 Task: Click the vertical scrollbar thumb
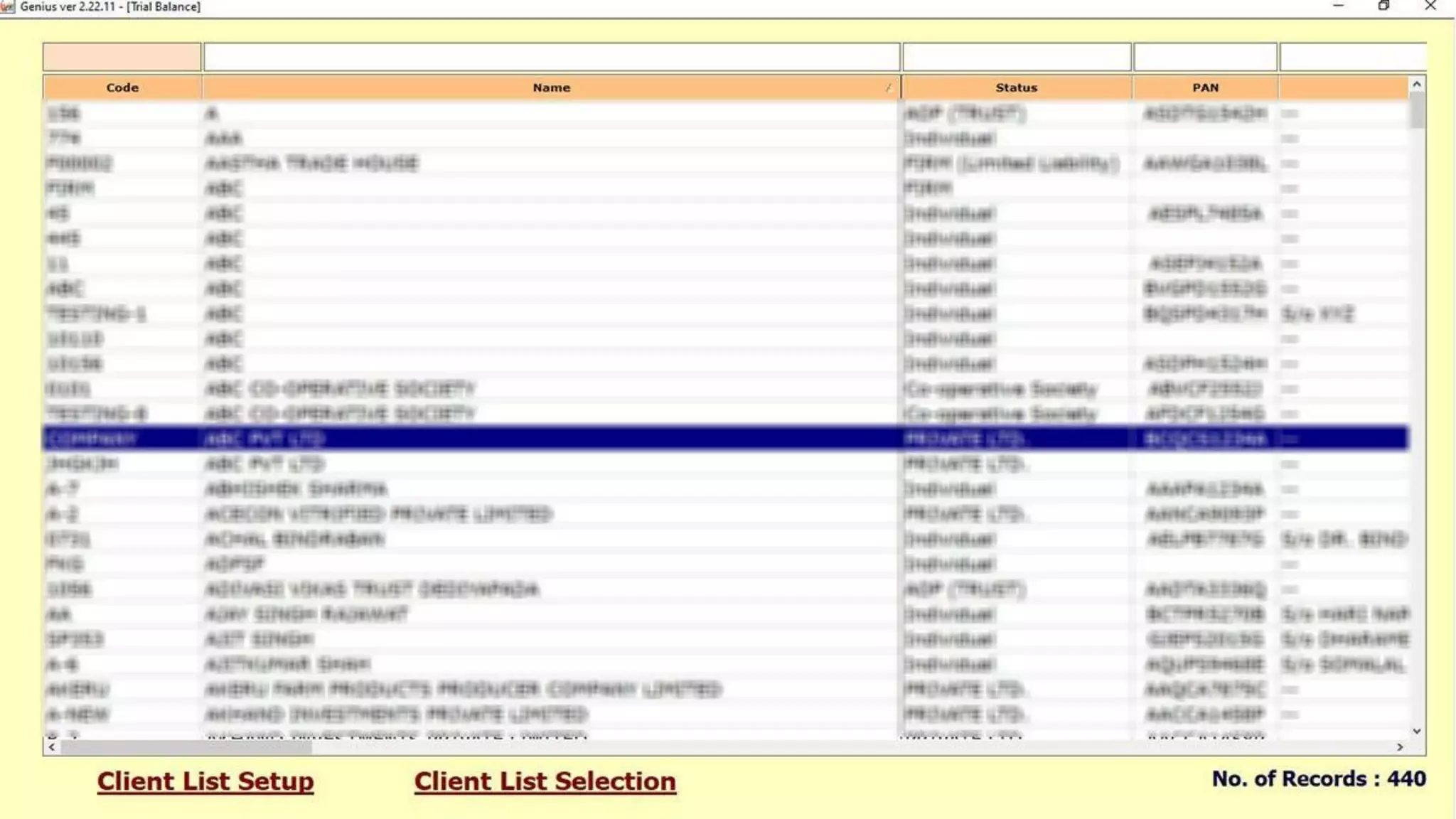pyautogui.click(x=1417, y=111)
